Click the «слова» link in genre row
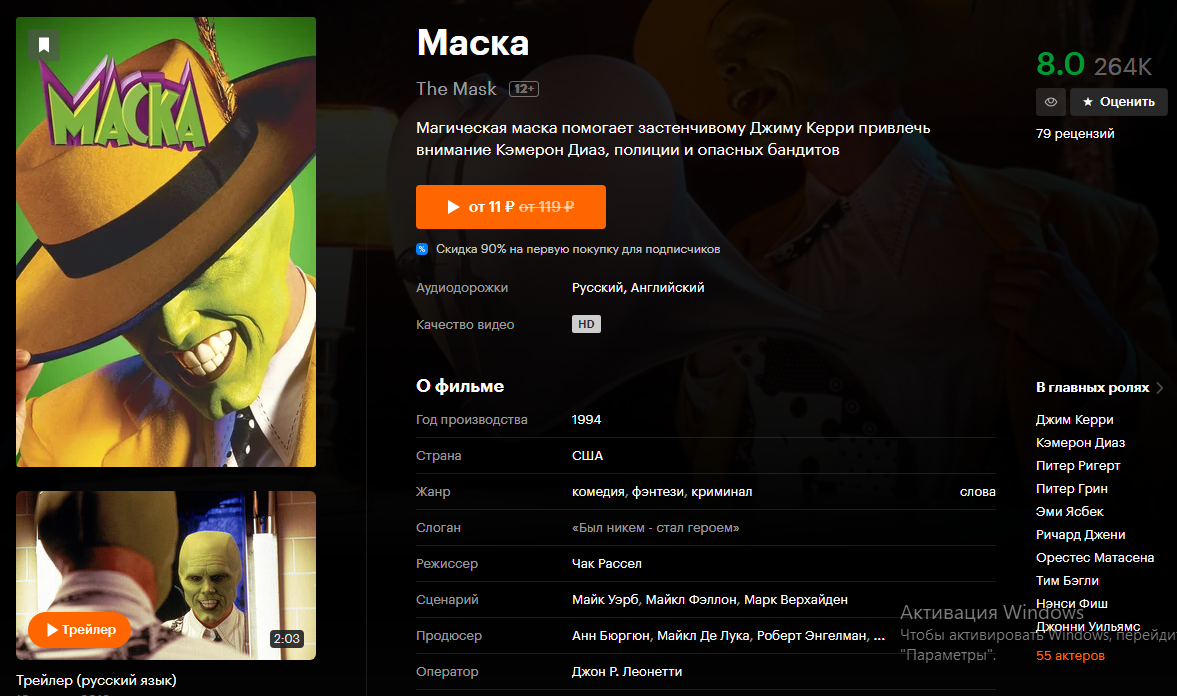The height and width of the screenshot is (696, 1177). tap(977, 492)
